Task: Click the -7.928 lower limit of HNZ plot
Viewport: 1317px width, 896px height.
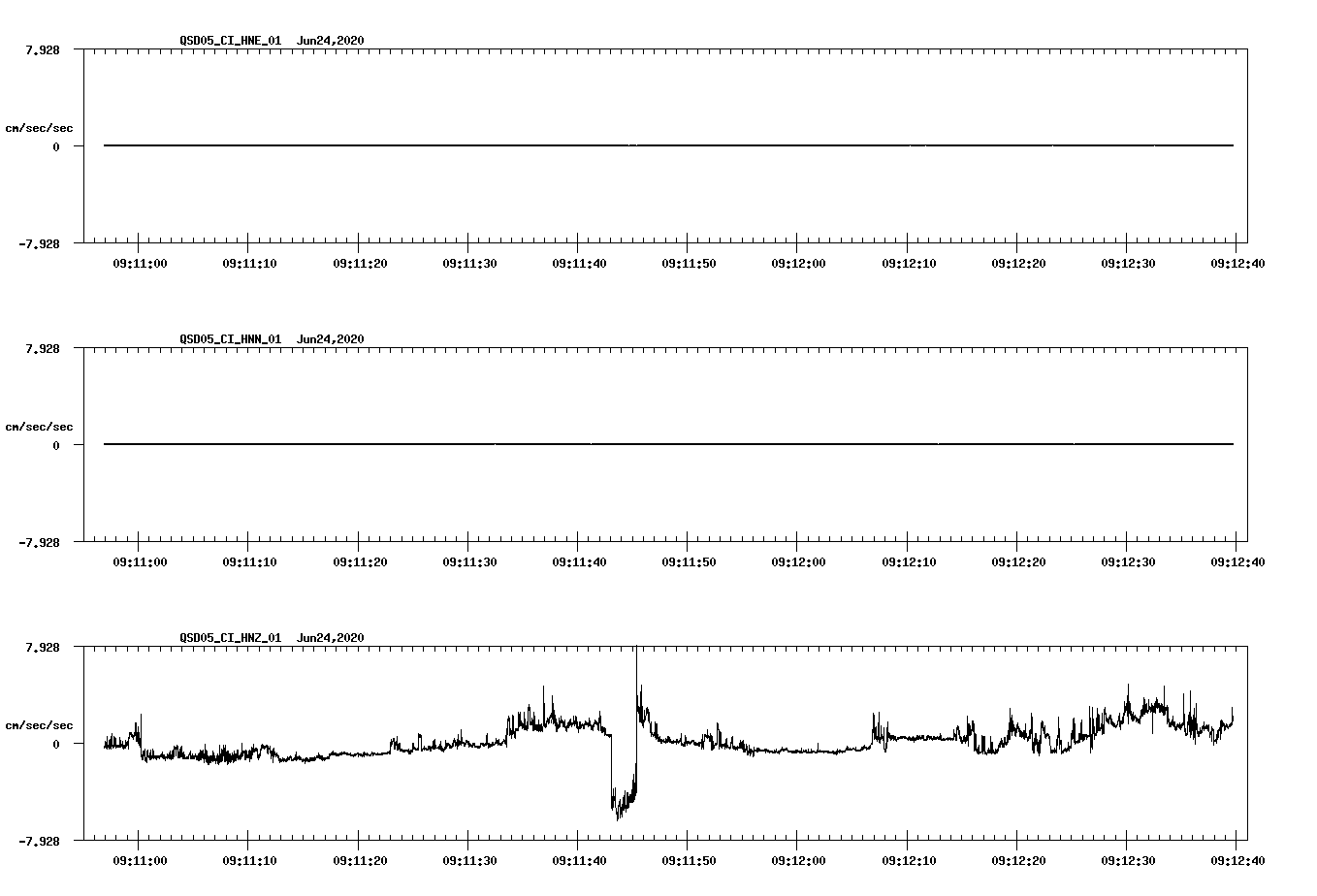Action: [40, 842]
